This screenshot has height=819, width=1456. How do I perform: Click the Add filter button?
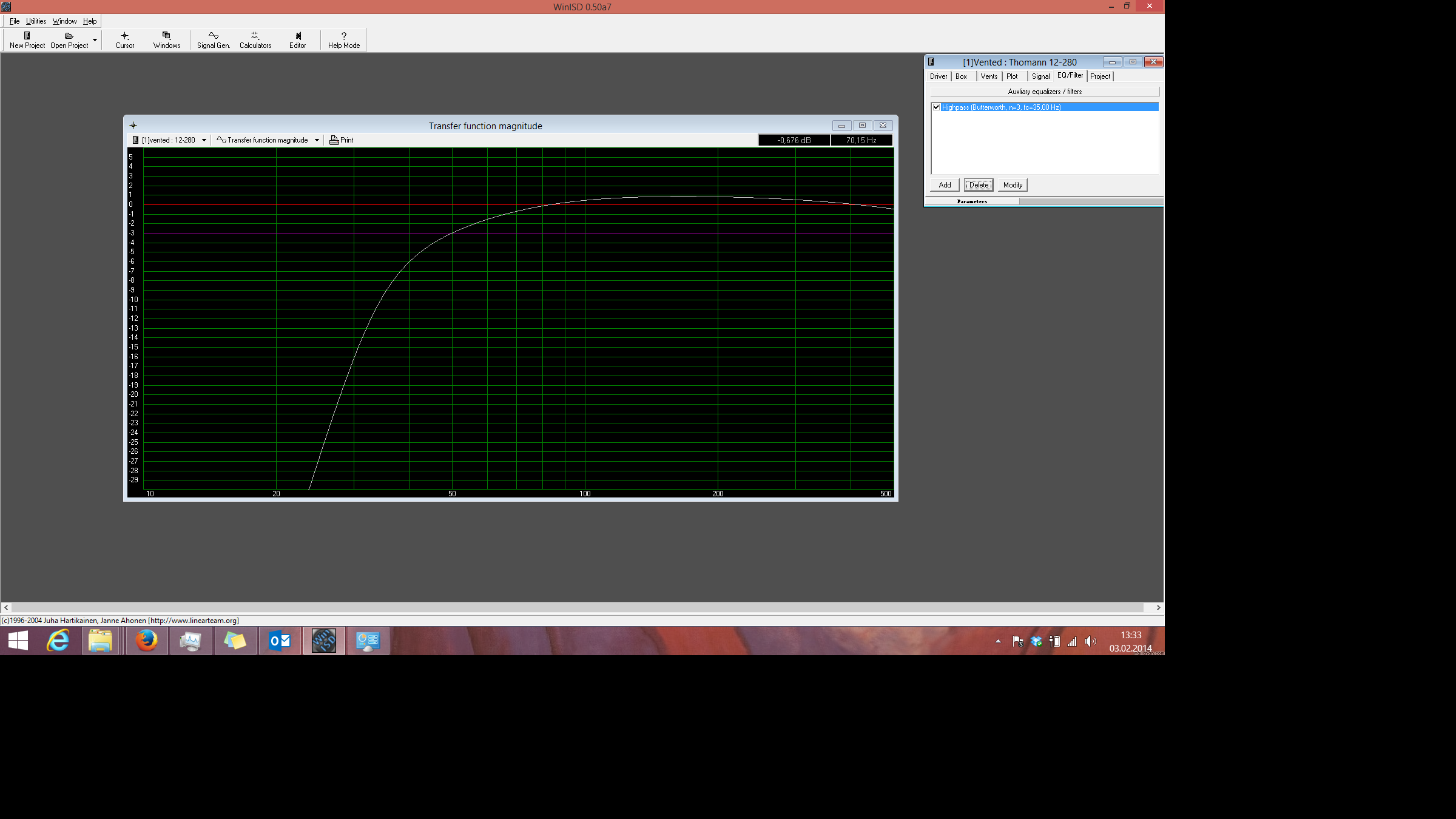click(x=945, y=185)
